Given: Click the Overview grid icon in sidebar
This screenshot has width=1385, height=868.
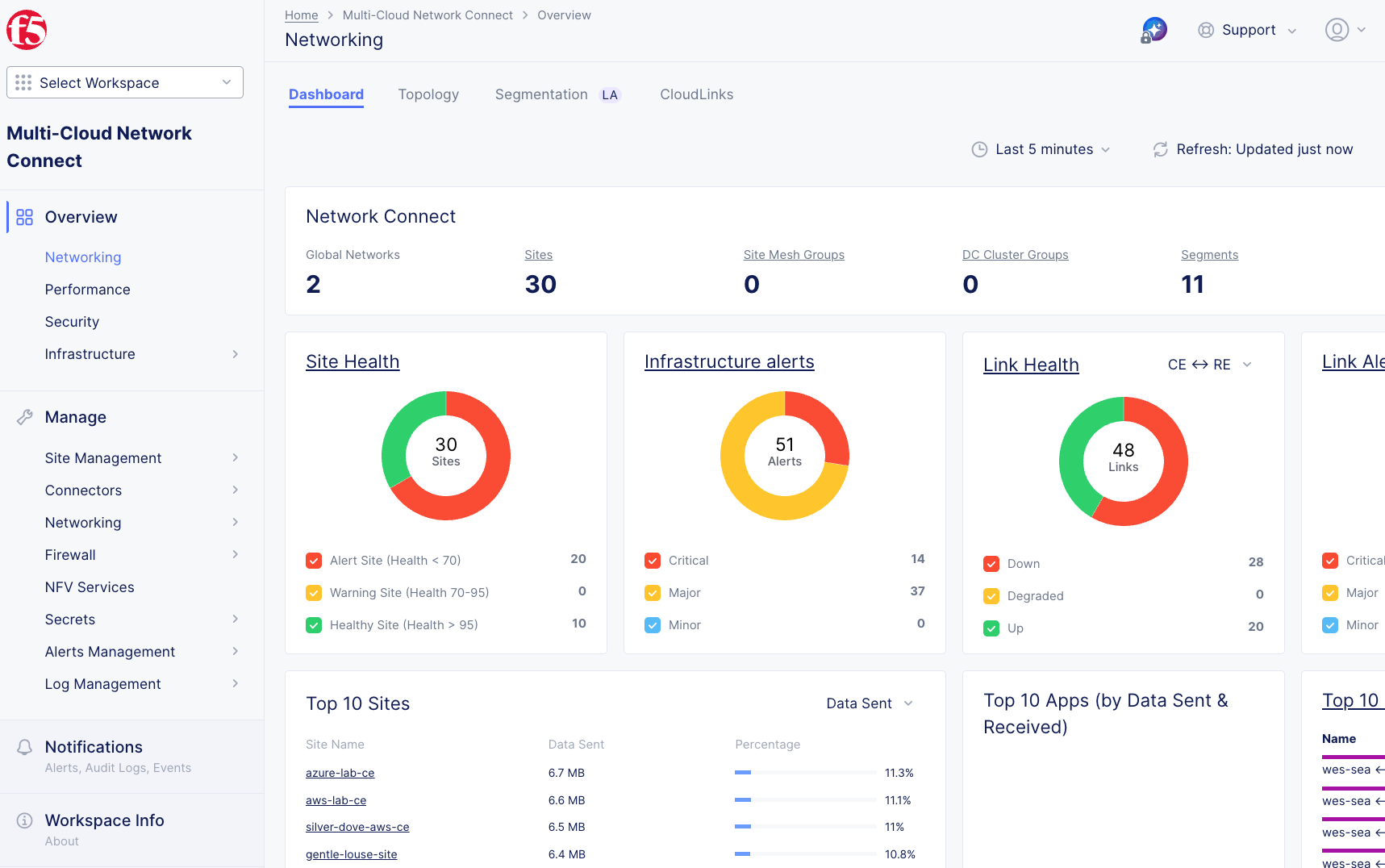Looking at the screenshot, I should click(x=25, y=217).
